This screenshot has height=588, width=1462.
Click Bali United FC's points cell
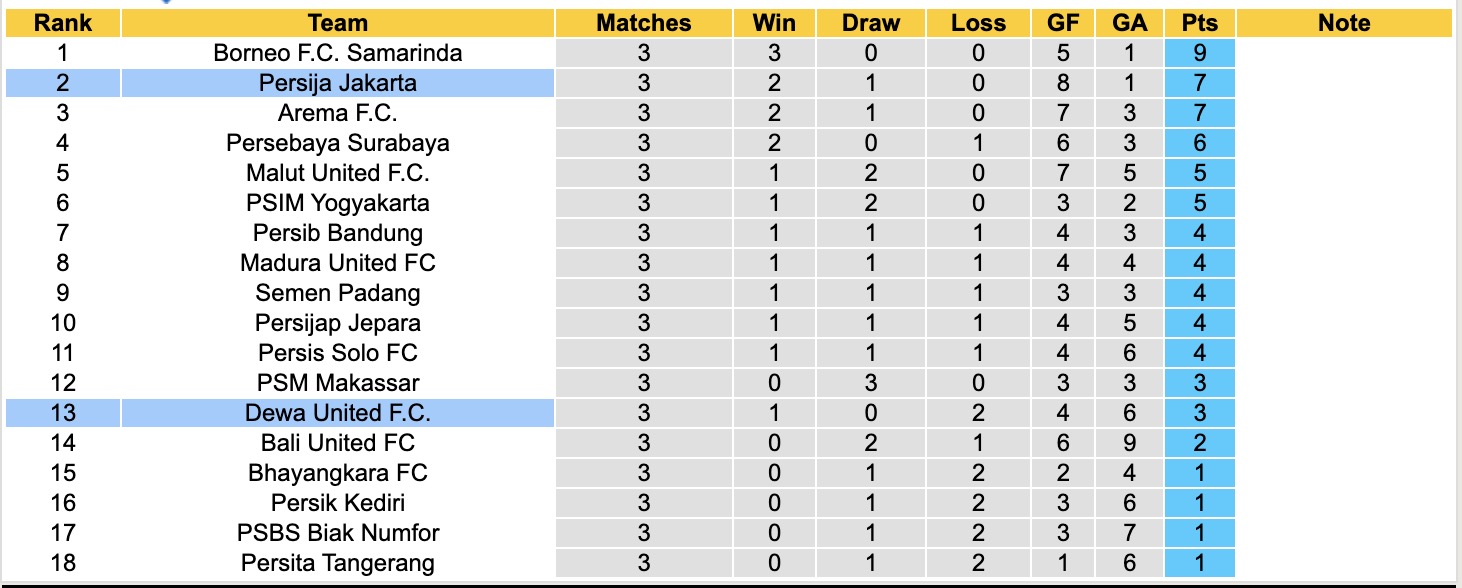(1199, 443)
